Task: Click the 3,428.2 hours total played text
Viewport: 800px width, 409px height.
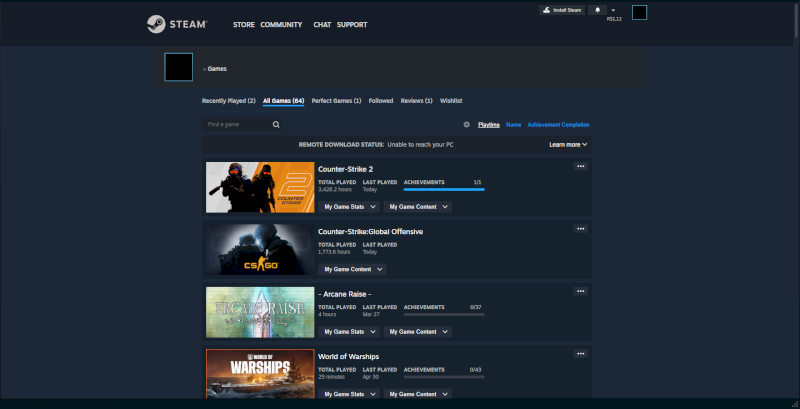Action: (335, 190)
